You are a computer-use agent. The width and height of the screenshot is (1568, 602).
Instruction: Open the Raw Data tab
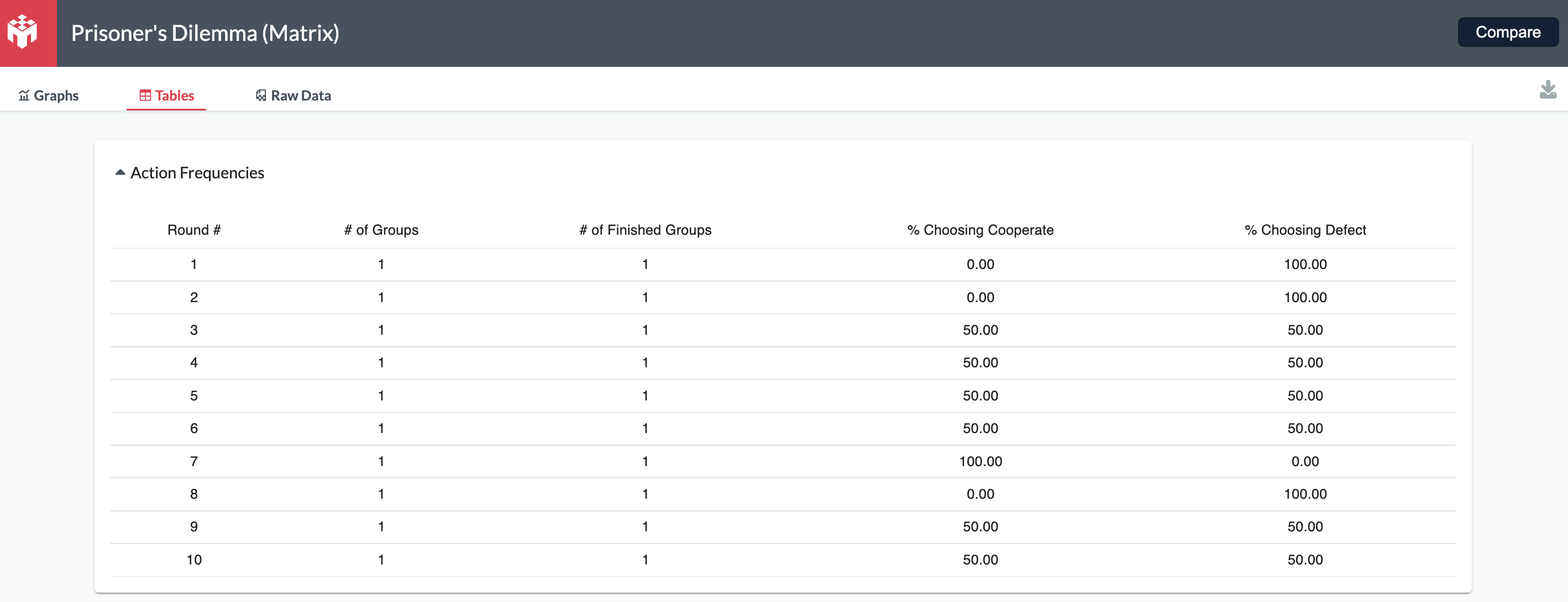click(293, 96)
